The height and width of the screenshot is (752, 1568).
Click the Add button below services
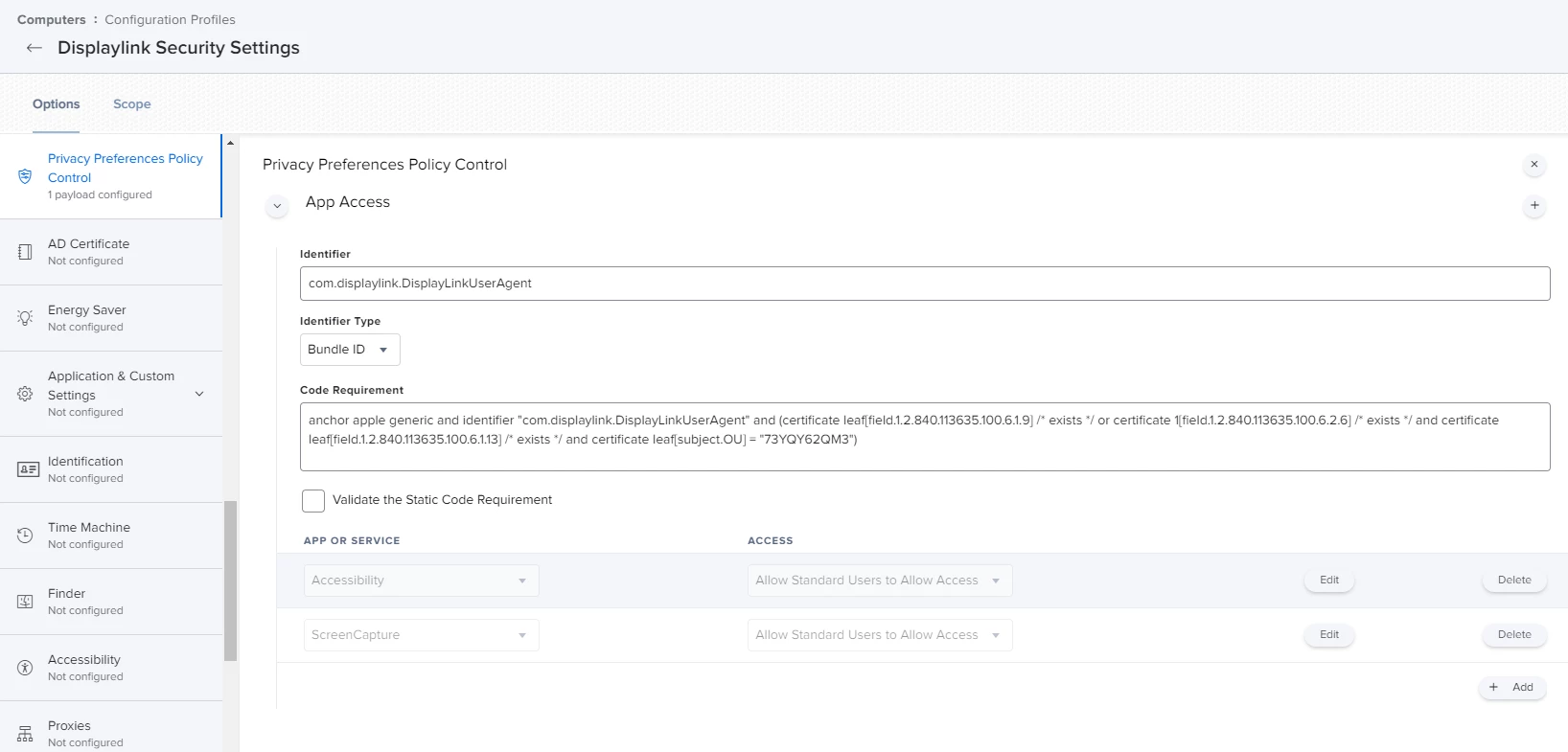(1512, 688)
